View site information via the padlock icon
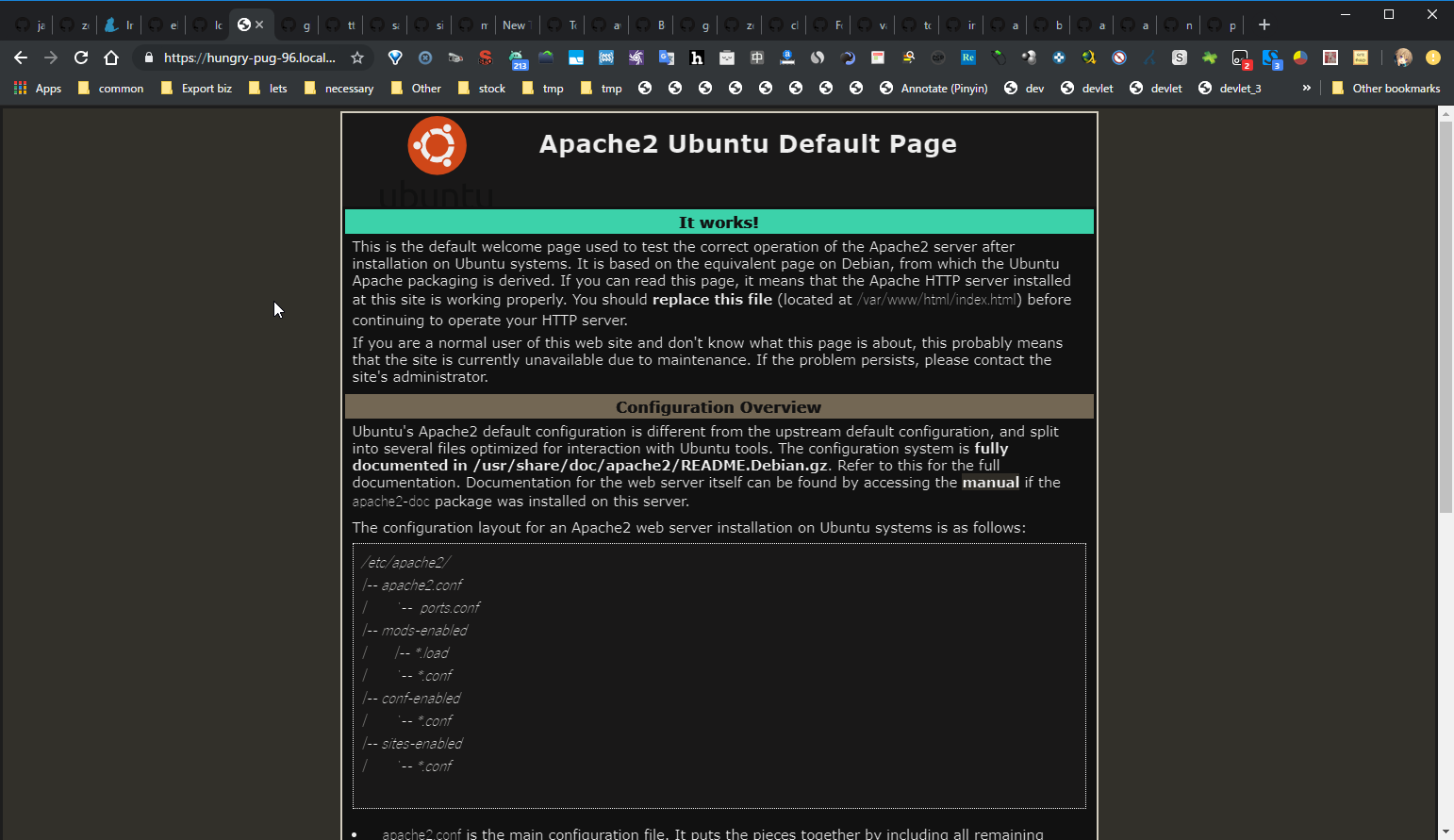 [x=148, y=58]
